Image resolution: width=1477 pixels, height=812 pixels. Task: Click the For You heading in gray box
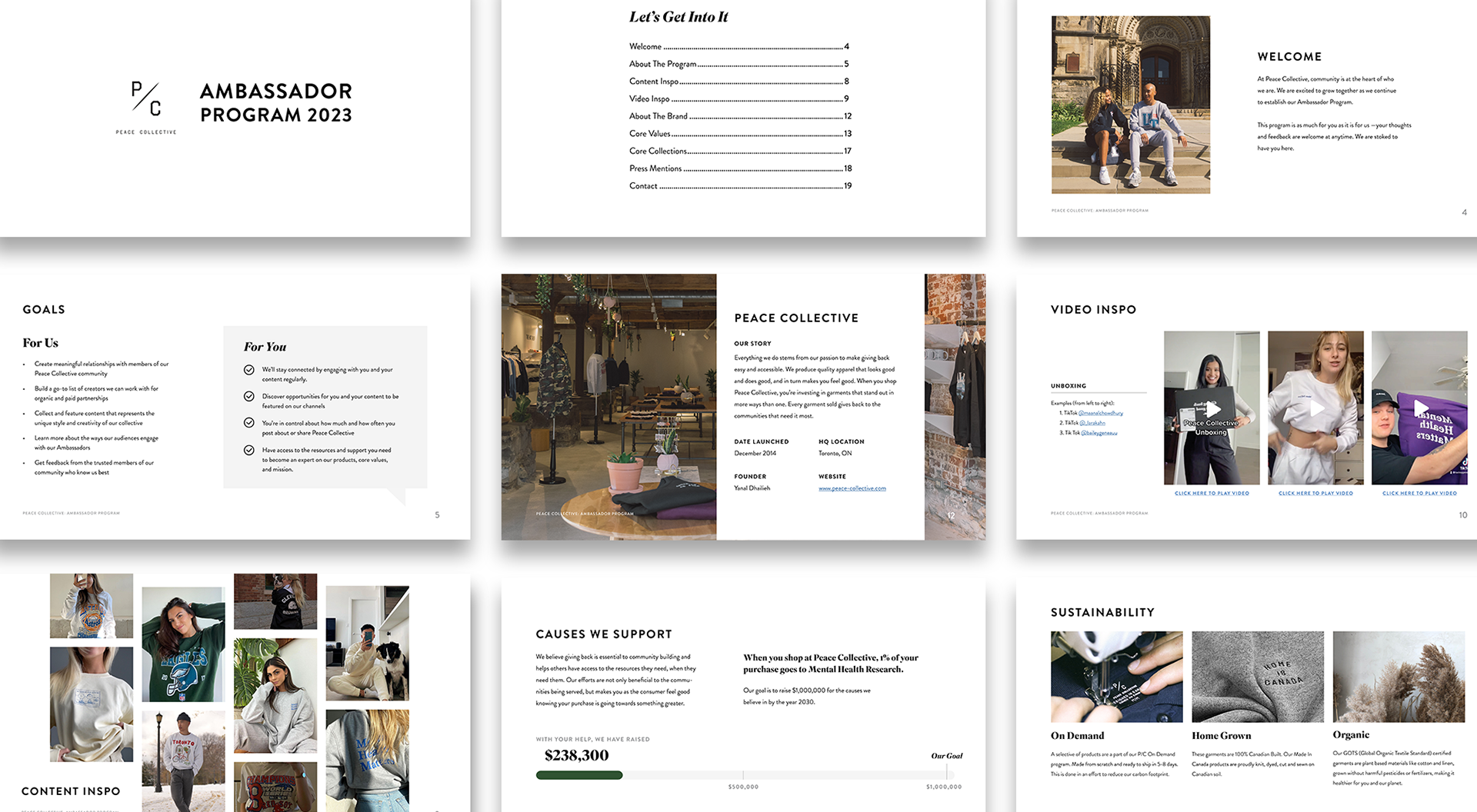[265, 347]
